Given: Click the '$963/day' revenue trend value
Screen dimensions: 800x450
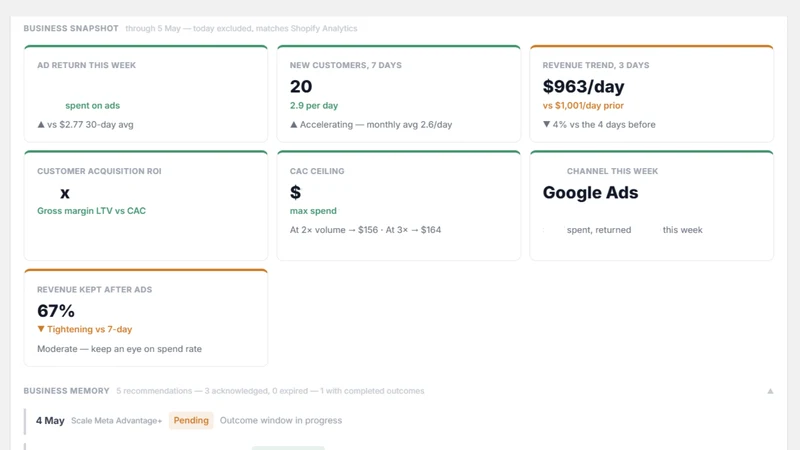Looking at the screenshot, I should 583,86.
